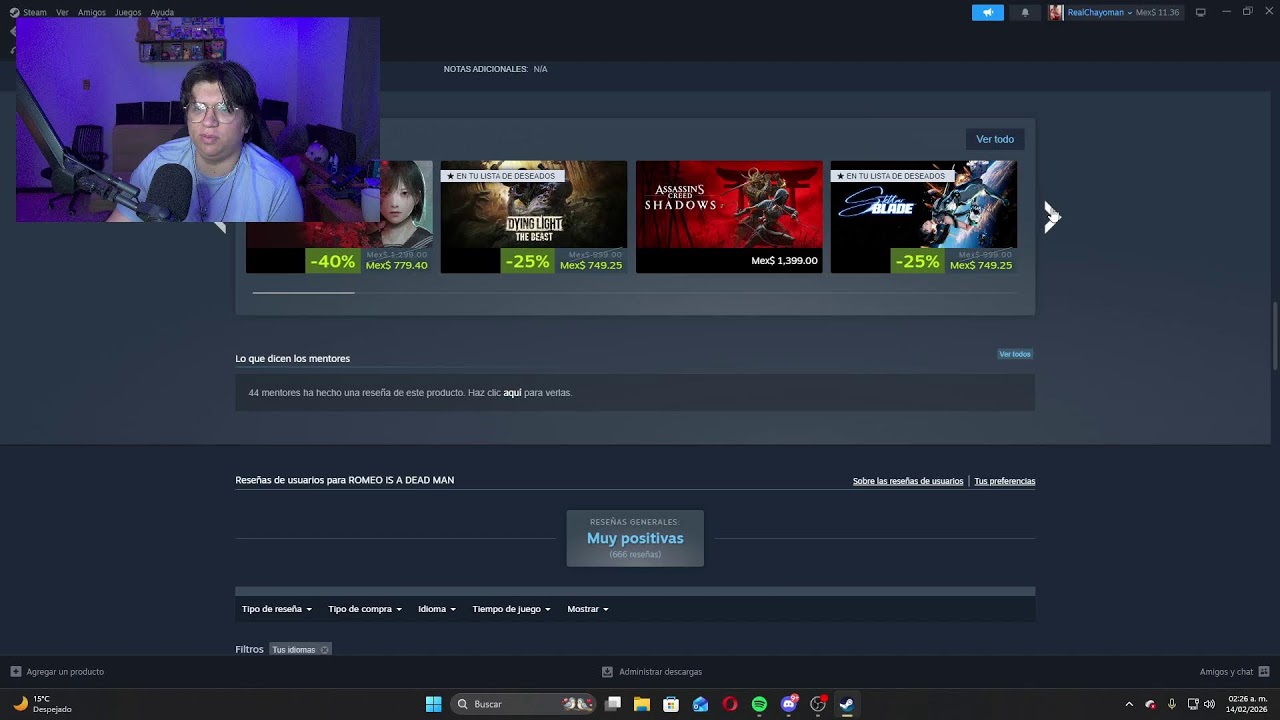
Task: Expand the Tipo de reseña dropdown
Action: point(277,609)
